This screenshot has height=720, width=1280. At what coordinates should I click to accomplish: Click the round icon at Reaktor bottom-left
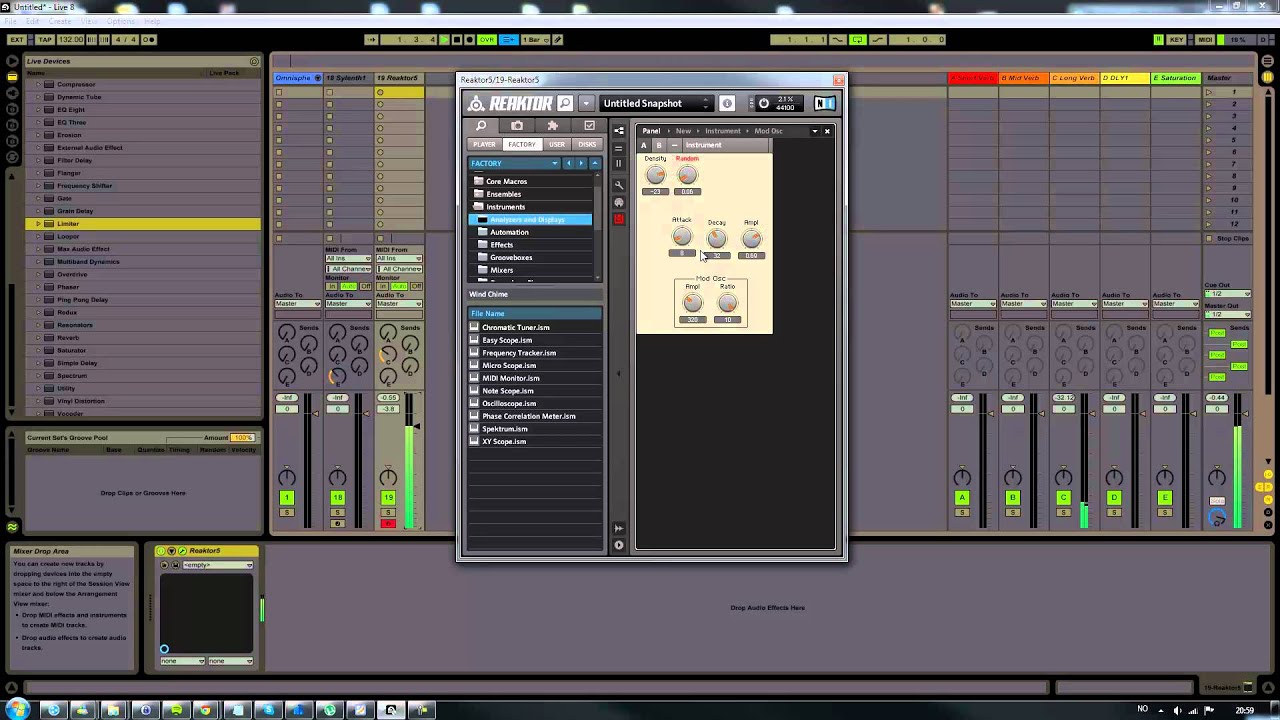619,545
